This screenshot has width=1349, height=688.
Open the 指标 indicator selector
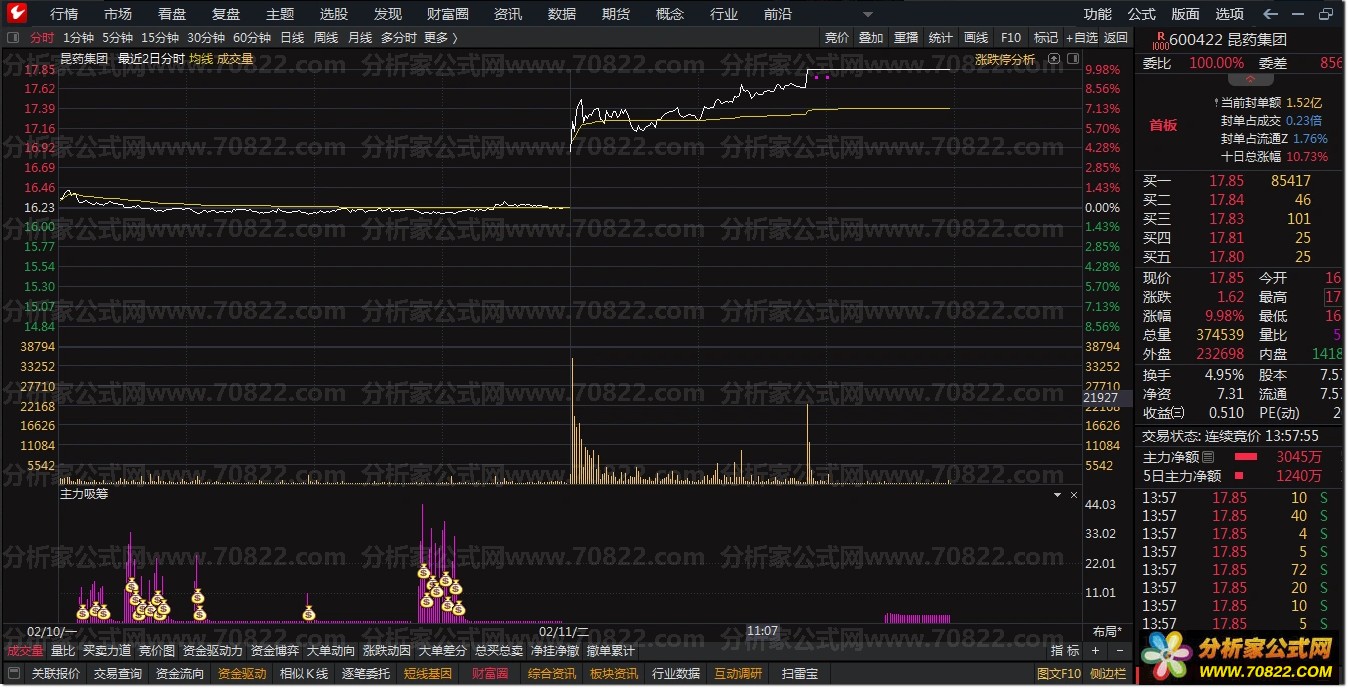pos(1063,651)
